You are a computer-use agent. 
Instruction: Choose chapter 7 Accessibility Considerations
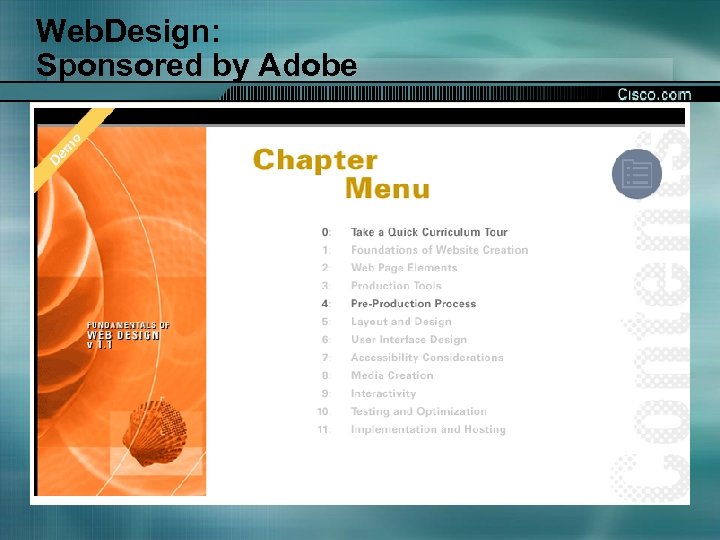[x=427, y=357]
